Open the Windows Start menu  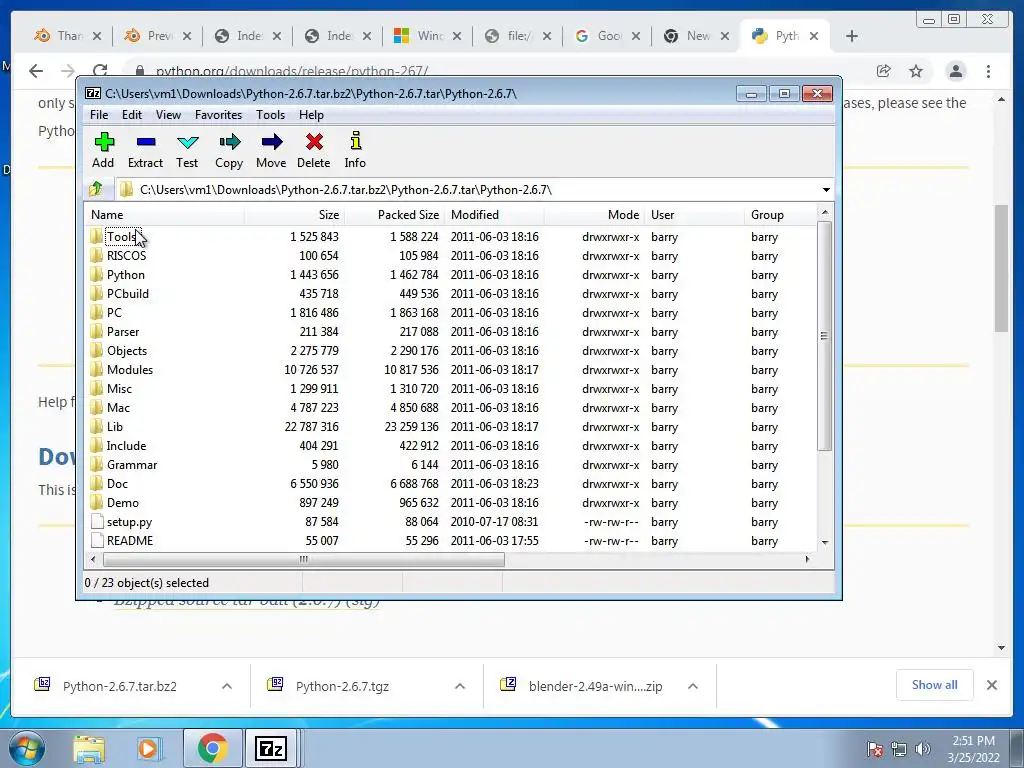tap(26, 748)
